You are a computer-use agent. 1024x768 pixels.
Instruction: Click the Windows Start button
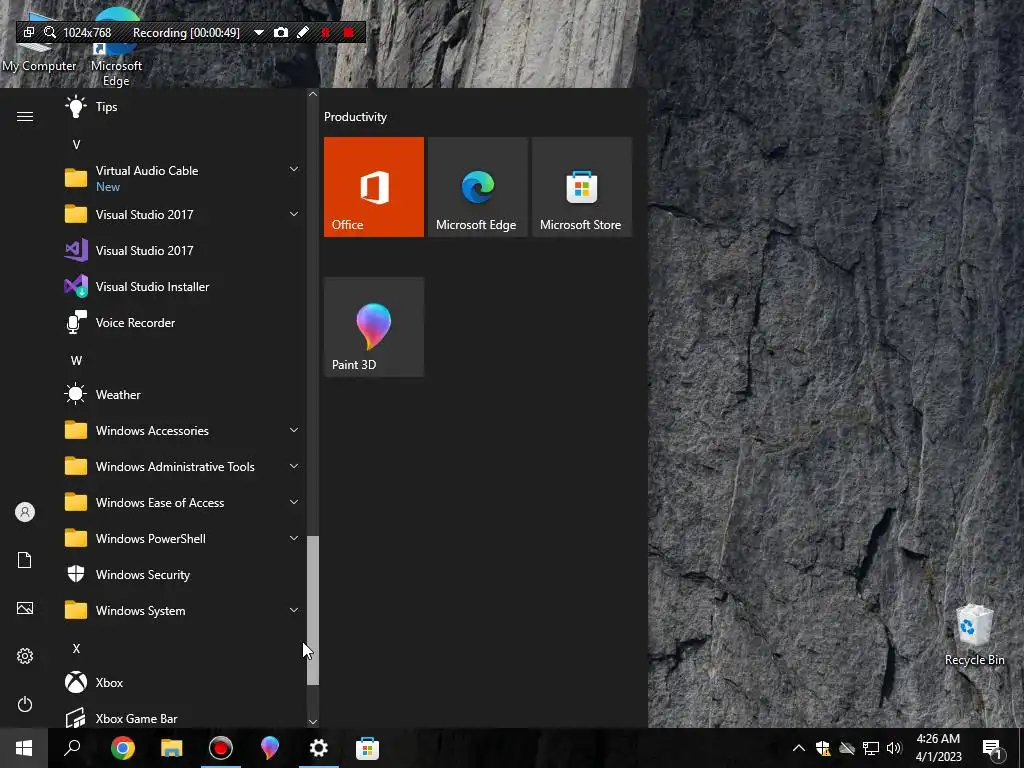pyautogui.click(x=24, y=748)
